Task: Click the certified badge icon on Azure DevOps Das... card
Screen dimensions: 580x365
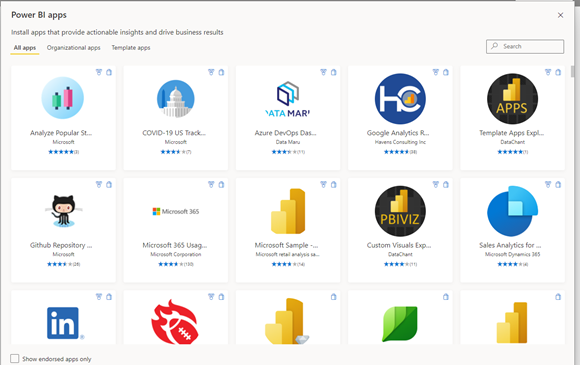Action: (323, 72)
